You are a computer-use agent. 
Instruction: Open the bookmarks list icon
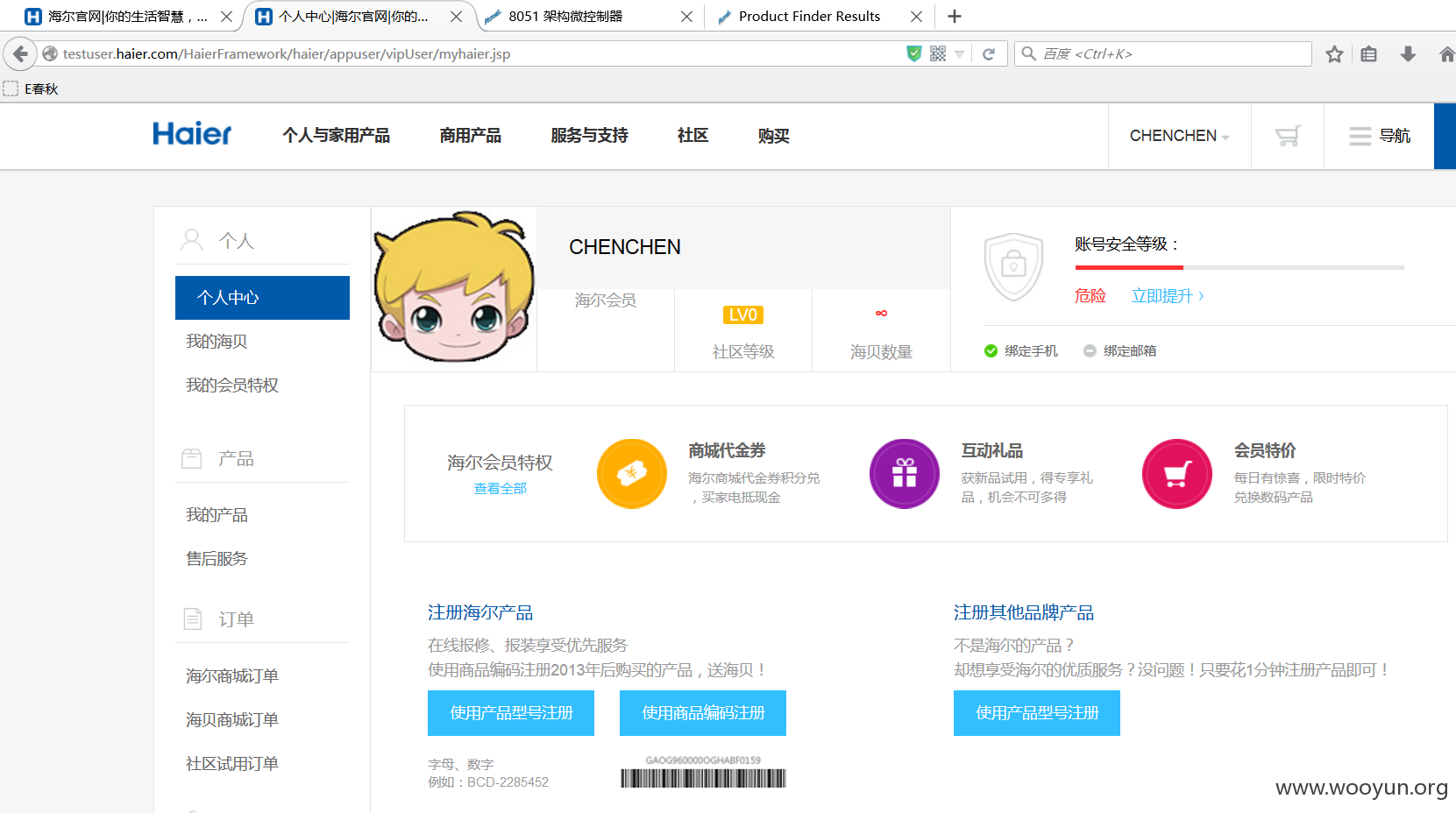tap(1369, 54)
